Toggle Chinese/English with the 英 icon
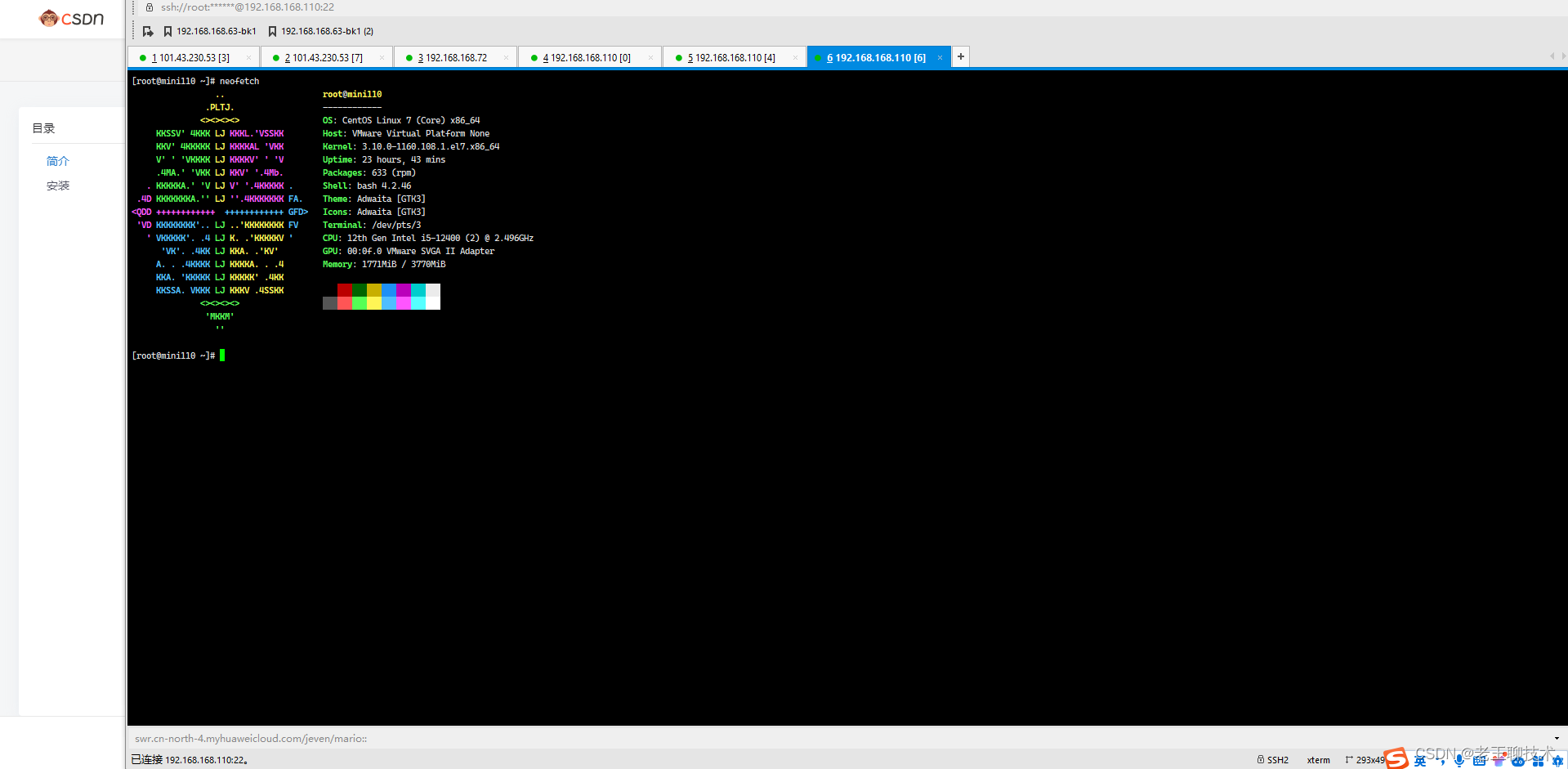Viewport: 1568px width, 769px height. pyautogui.click(x=1420, y=761)
